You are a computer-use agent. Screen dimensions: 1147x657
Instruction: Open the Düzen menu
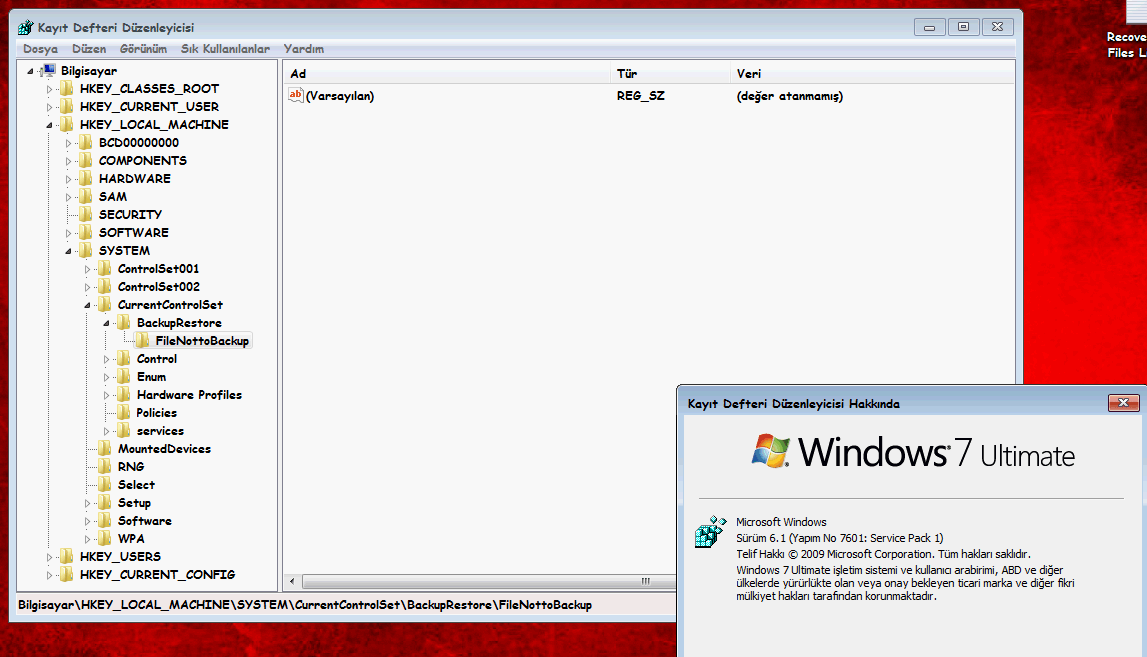pyautogui.click(x=89, y=49)
